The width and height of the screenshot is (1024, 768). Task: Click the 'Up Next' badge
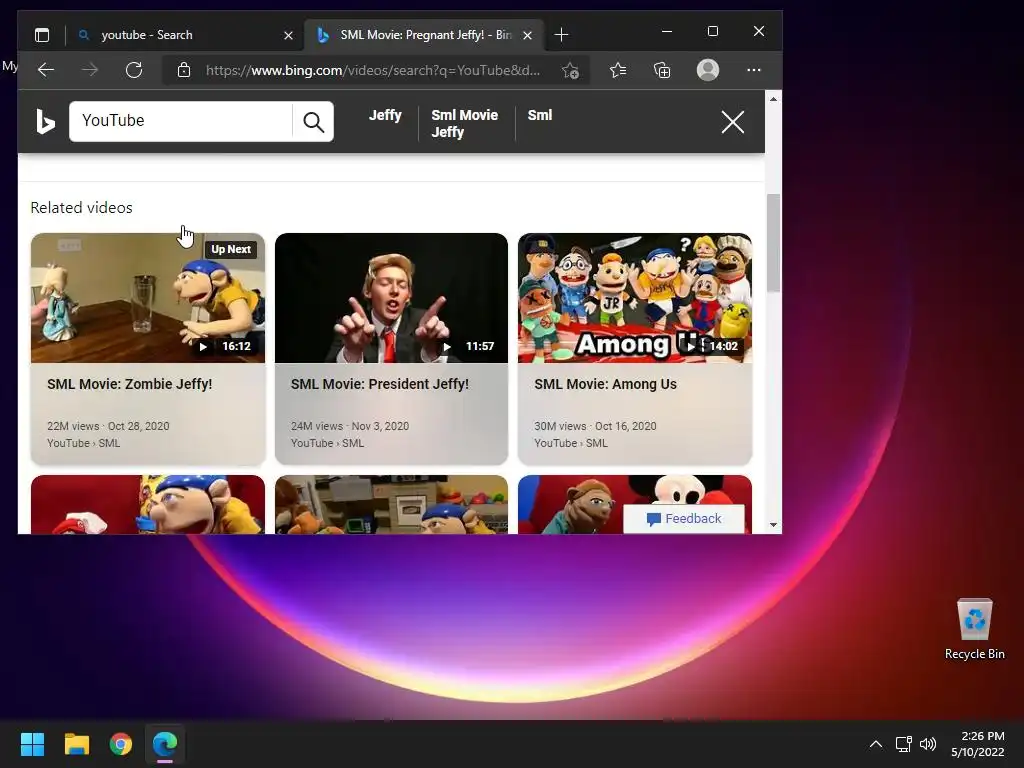tap(231, 249)
